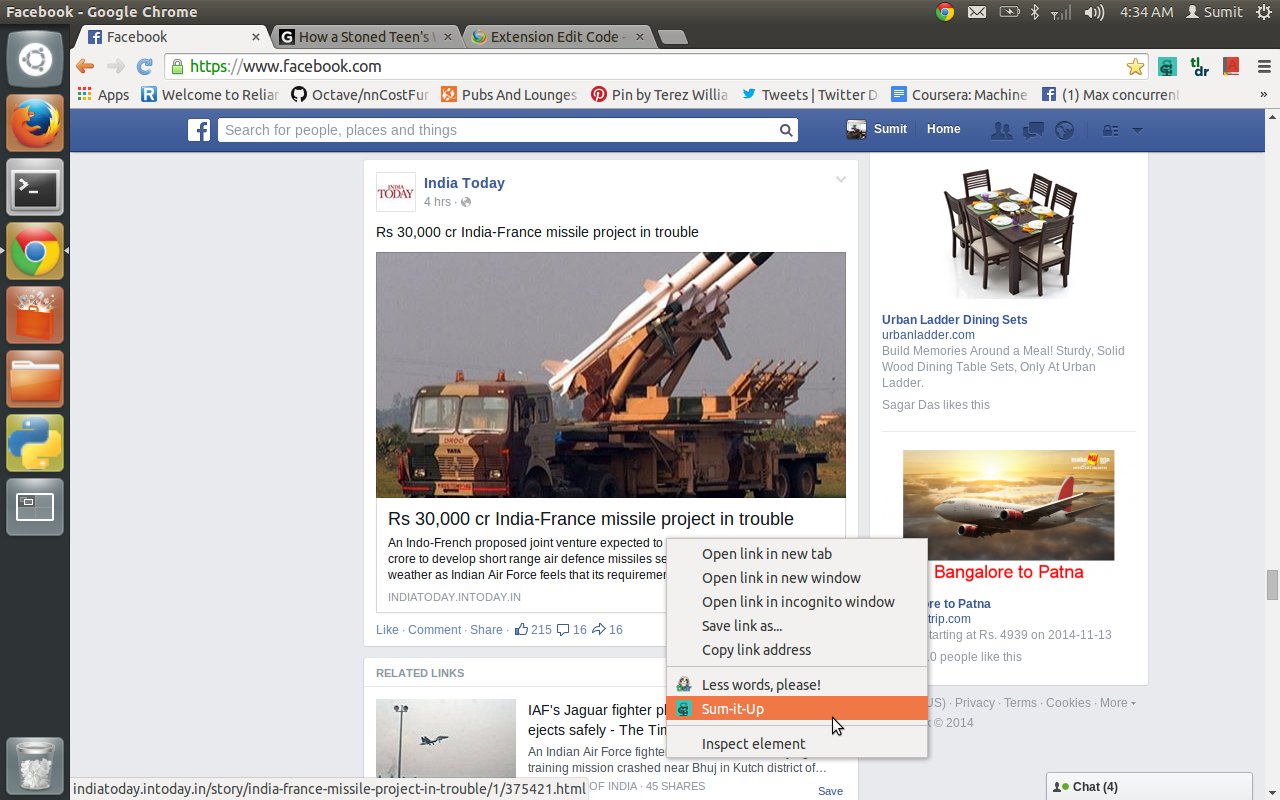Click the Chrome back arrow button
The image size is (1280, 800).
click(x=85, y=66)
